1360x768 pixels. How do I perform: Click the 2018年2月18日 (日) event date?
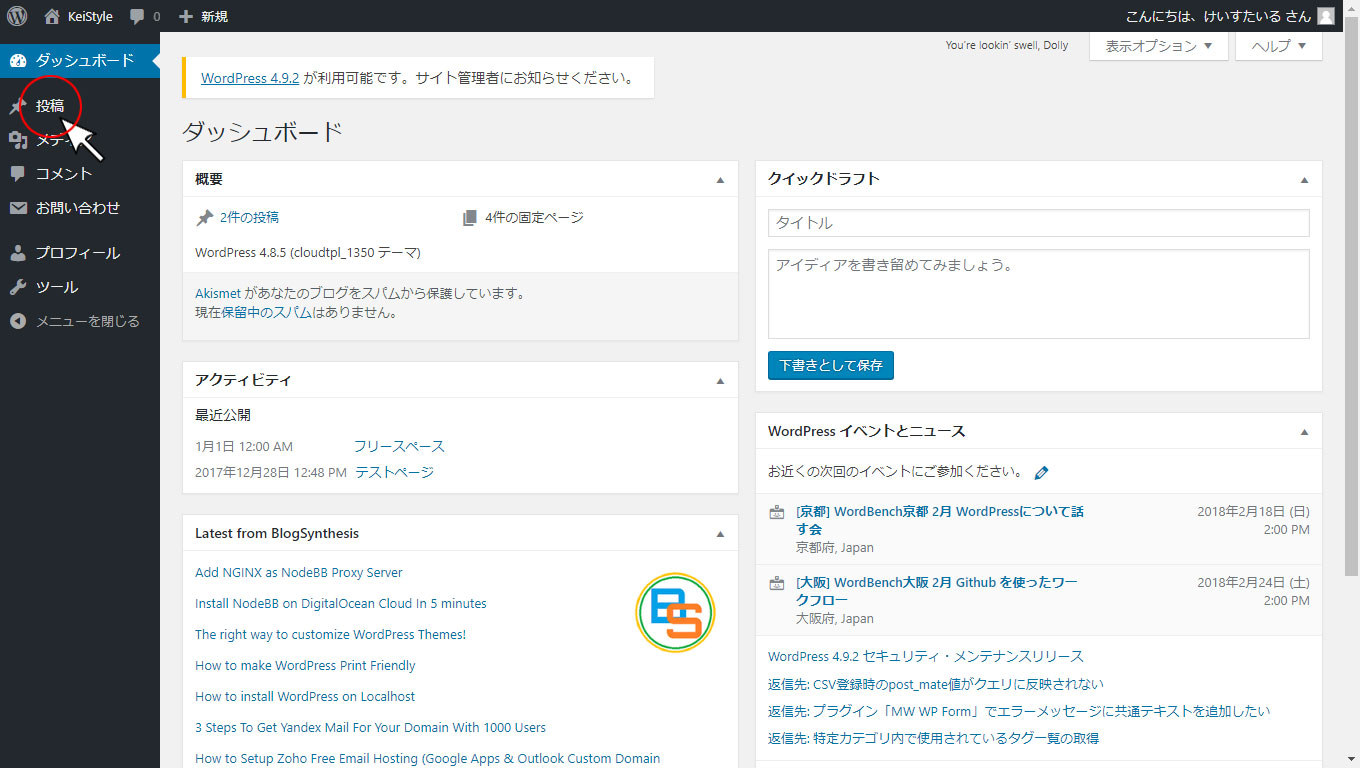coord(1254,511)
